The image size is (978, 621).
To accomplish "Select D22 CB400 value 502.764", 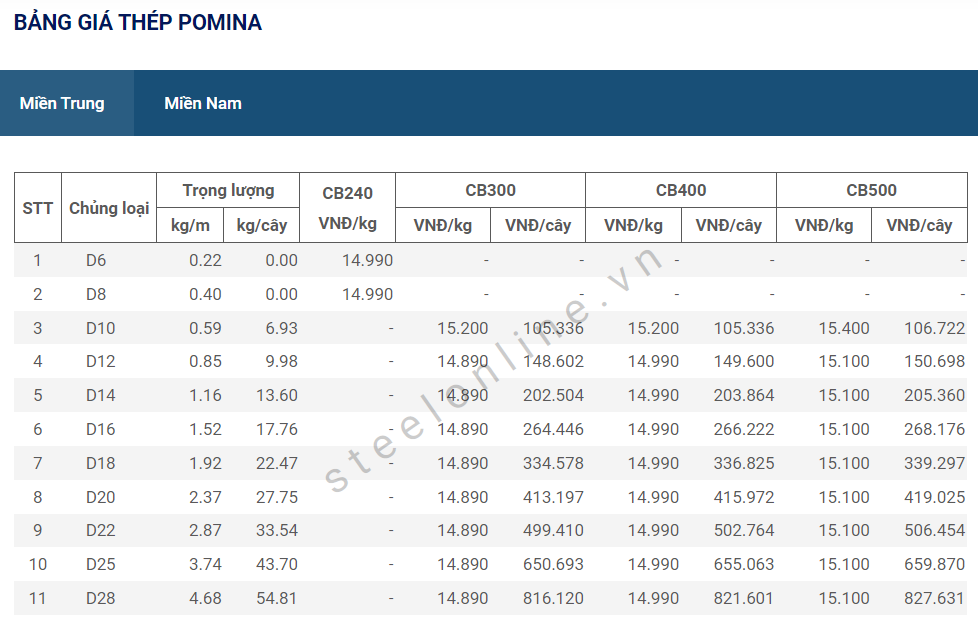I will (743, 530).
